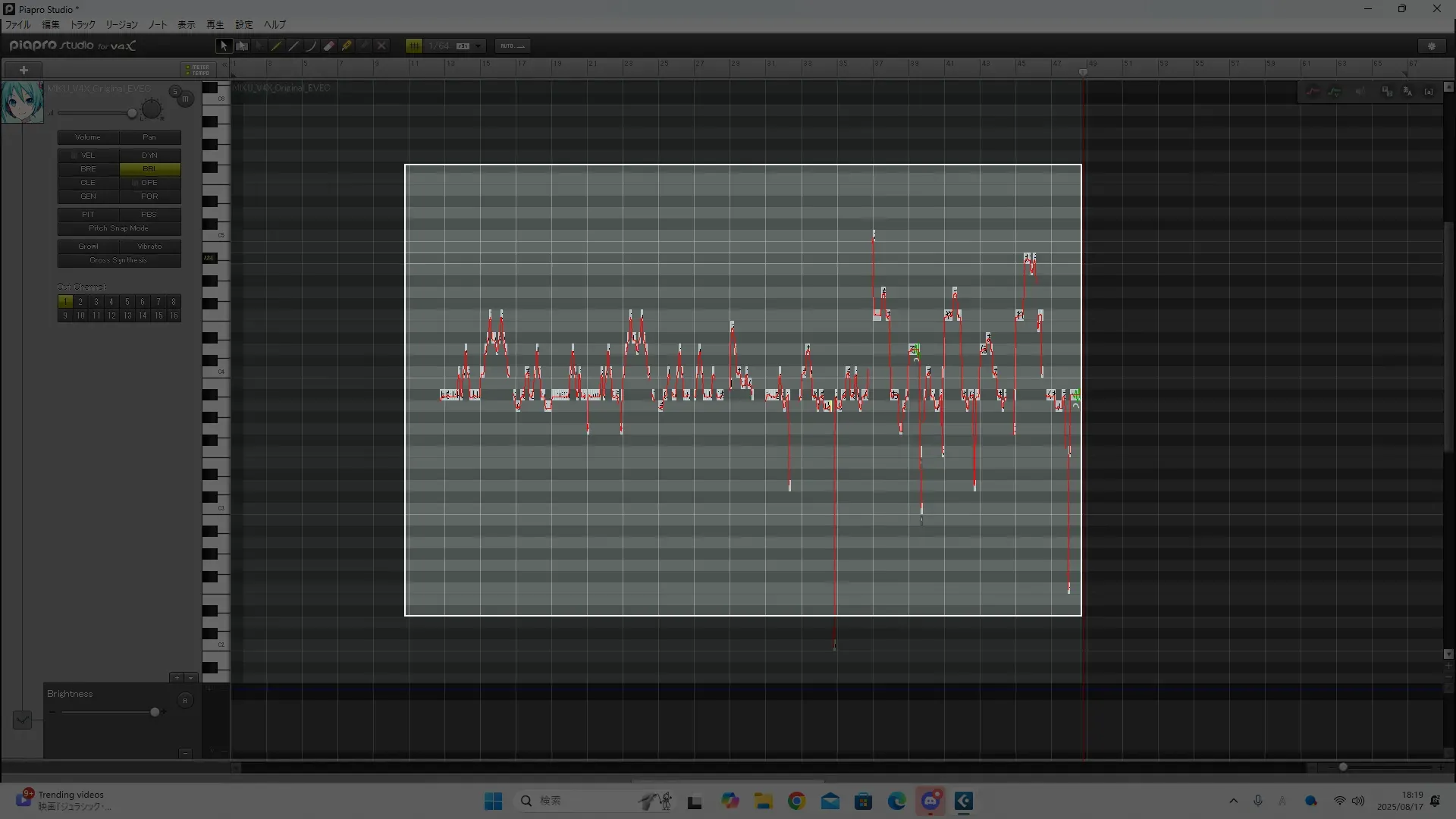The height and width of the screenshot is (819, 1456).
Task: Open settings with the gear icon
Action: point(1432,45)
